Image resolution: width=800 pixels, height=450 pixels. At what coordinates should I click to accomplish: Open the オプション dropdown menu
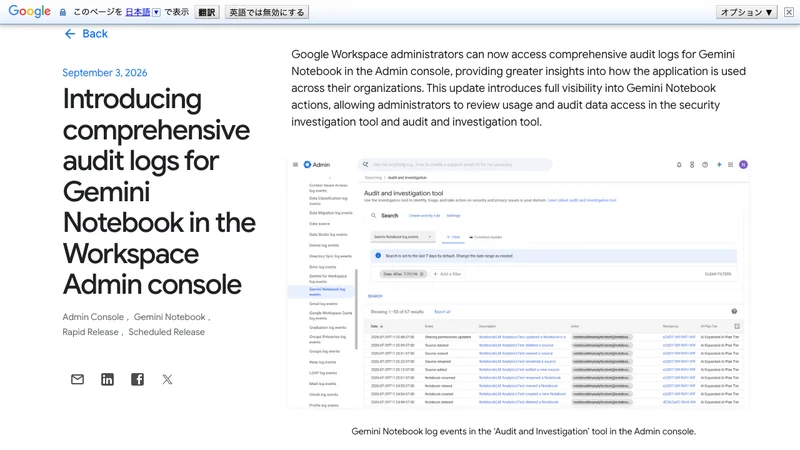746,12
